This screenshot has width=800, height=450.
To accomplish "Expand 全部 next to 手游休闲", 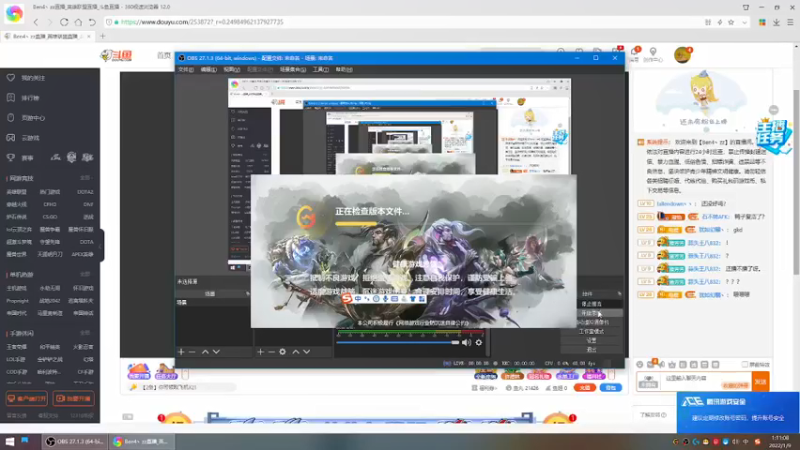I will click(x=85, y=333).
